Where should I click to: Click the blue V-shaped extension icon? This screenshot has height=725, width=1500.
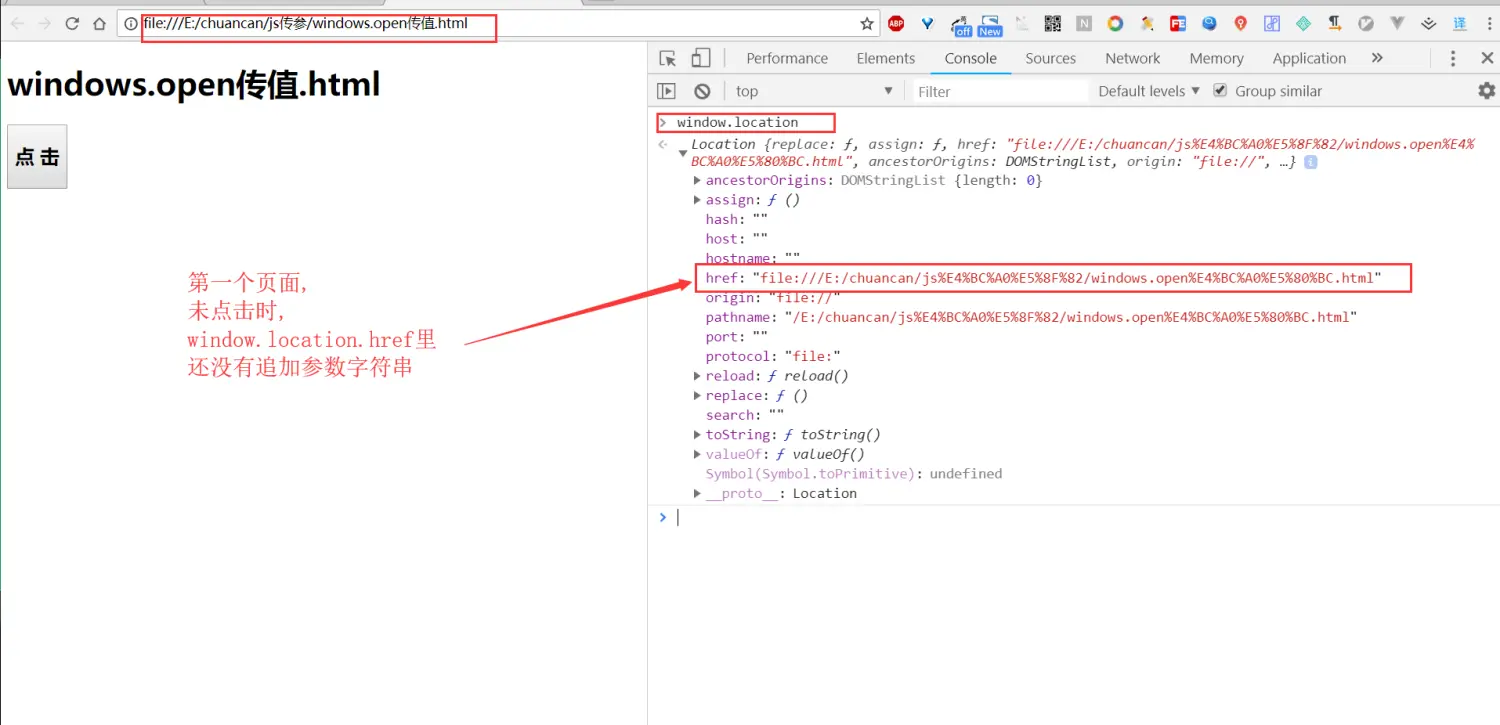coord(927,23)
